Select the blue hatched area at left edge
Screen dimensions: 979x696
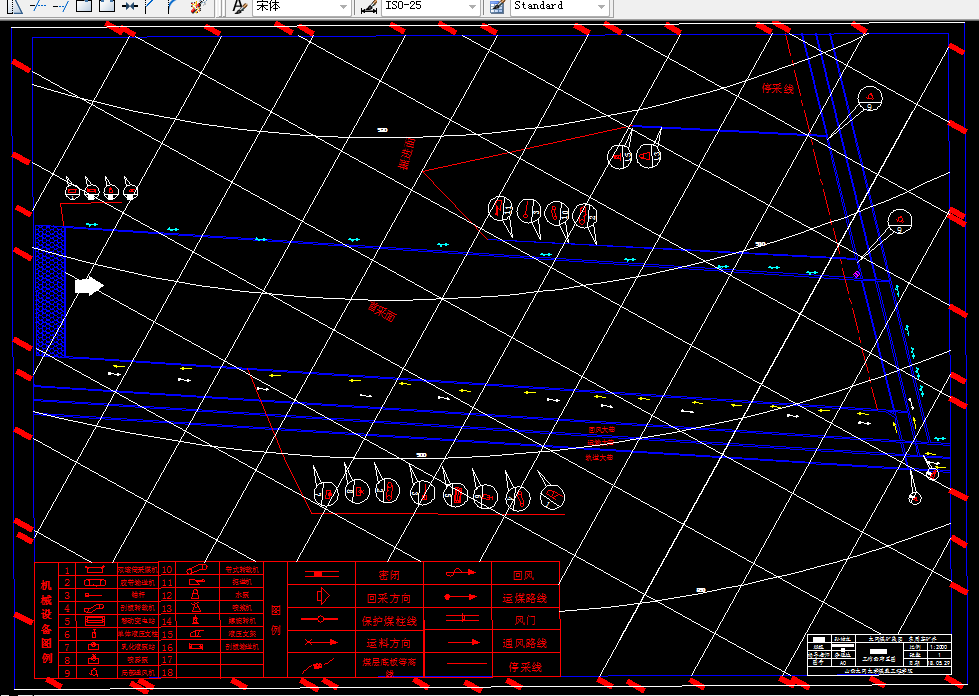(x=50, y=290)
